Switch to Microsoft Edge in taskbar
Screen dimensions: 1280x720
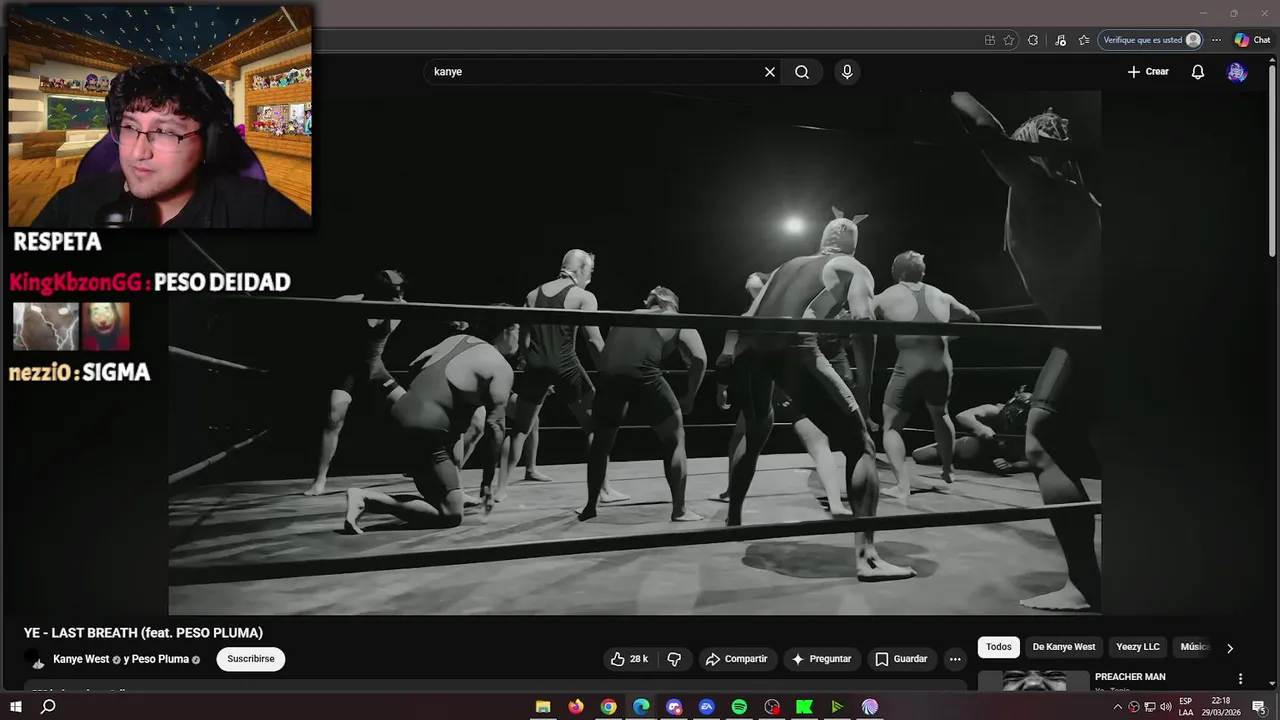pos(641,707)
